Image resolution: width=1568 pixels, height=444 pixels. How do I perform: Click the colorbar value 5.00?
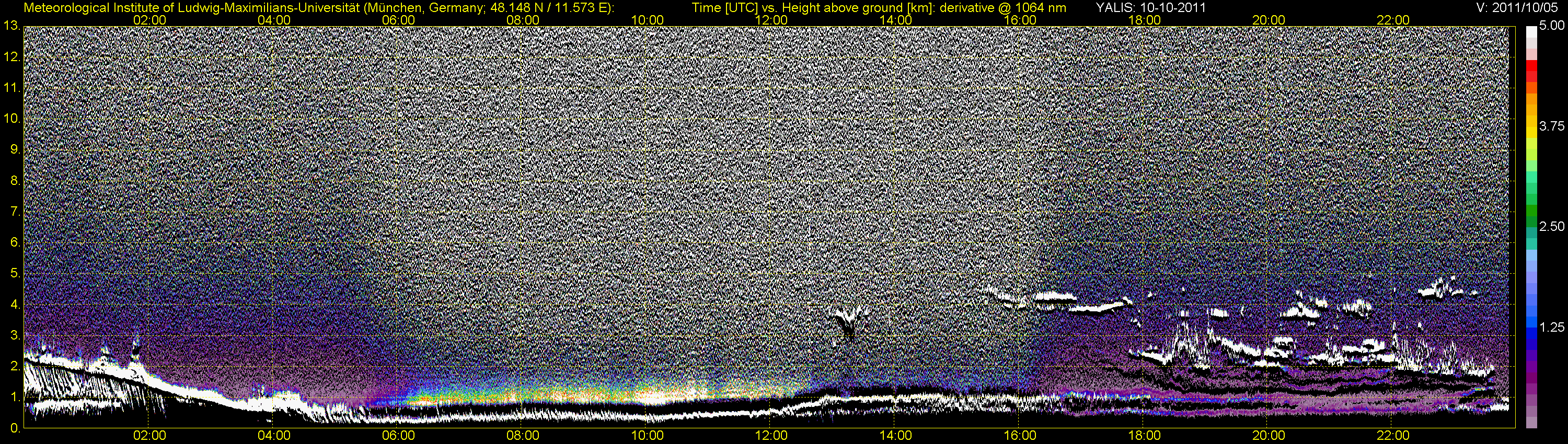1552,26
